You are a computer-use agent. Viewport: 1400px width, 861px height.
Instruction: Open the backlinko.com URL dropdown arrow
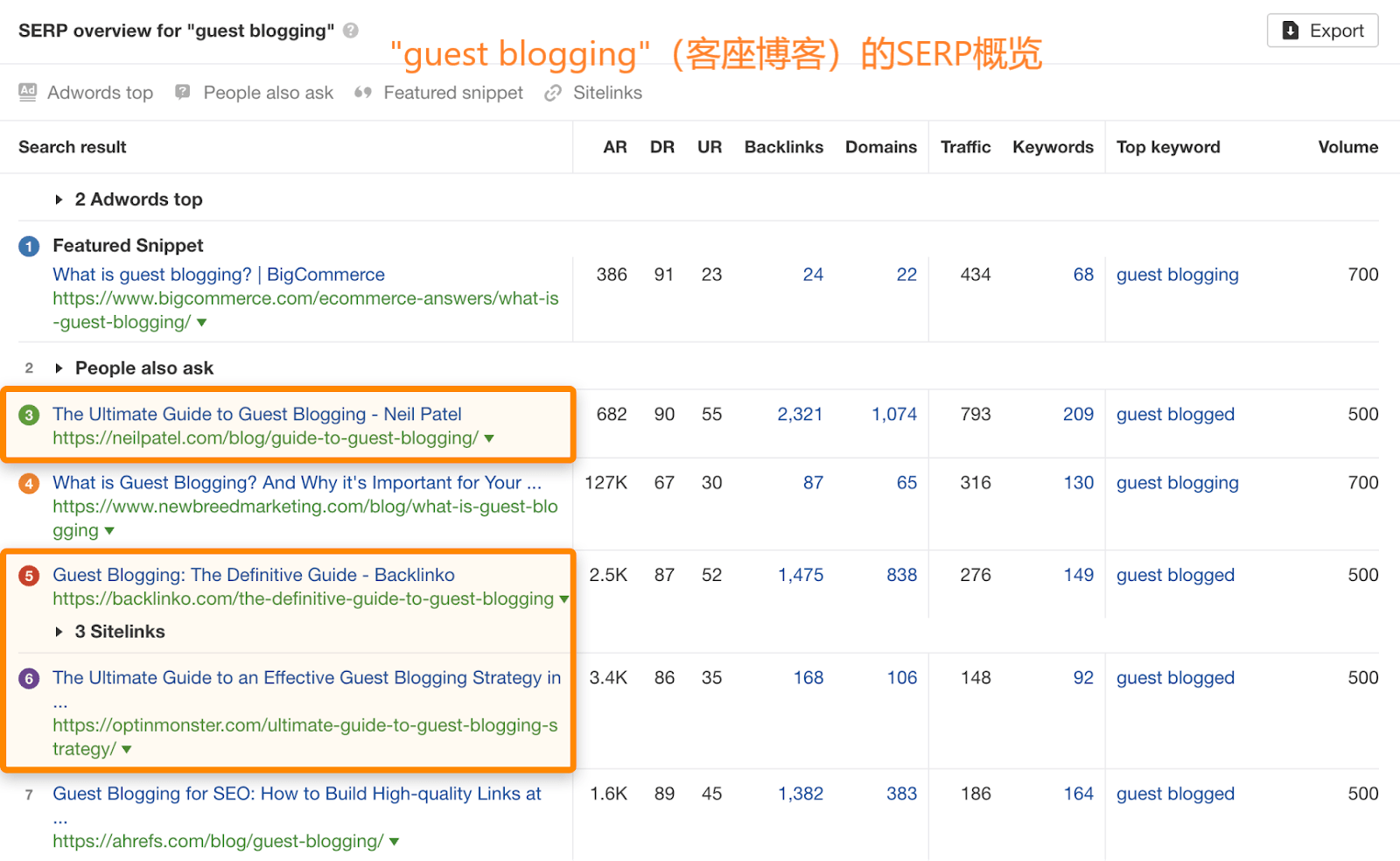click(564, 599)
